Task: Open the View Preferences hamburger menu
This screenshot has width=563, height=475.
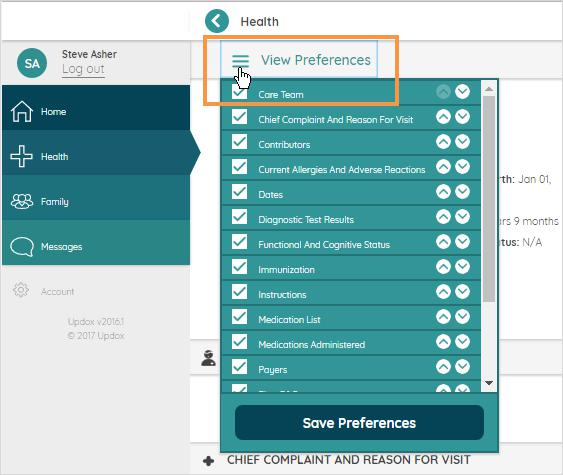Action: tap(241, 61)
